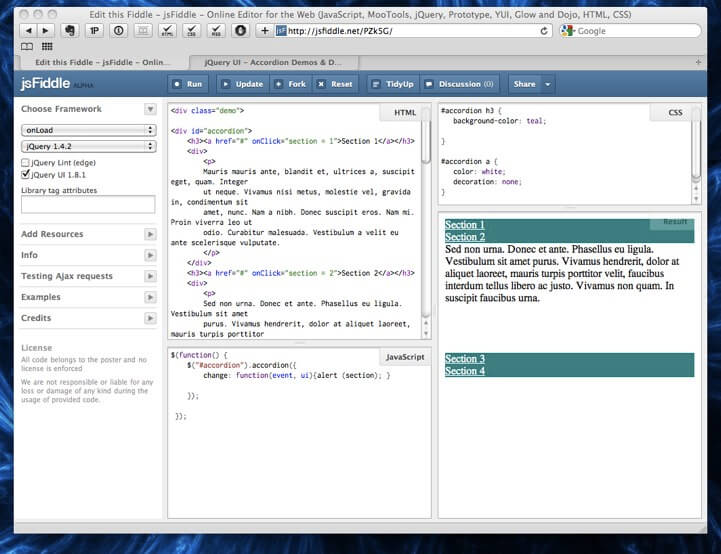Collapse the Choose Framework section arrow
Viewport: 721px width, 554px height.
[150, 109]
